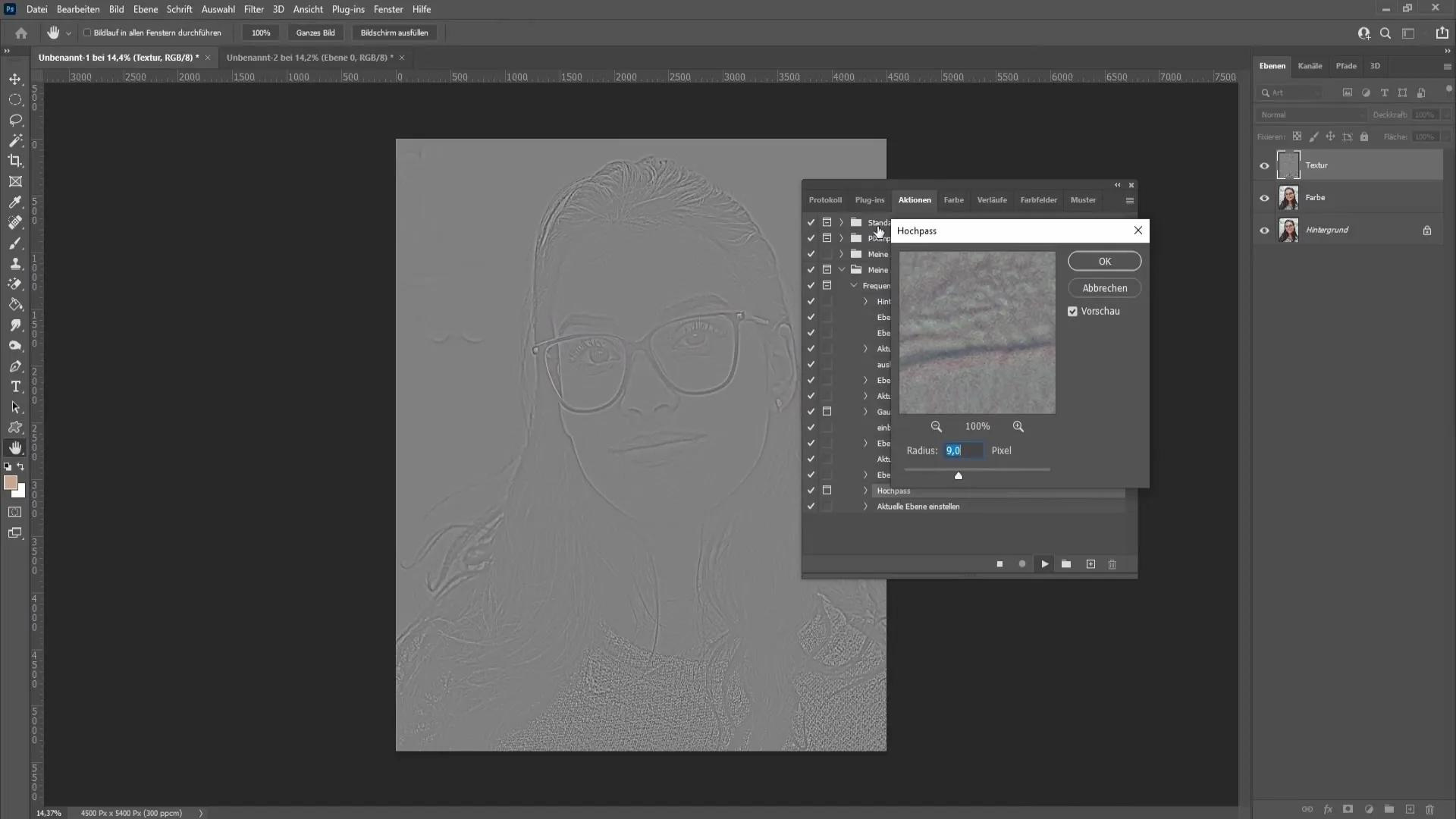
Task: Select the Brush tool
Action: click(x=15, y=243)
